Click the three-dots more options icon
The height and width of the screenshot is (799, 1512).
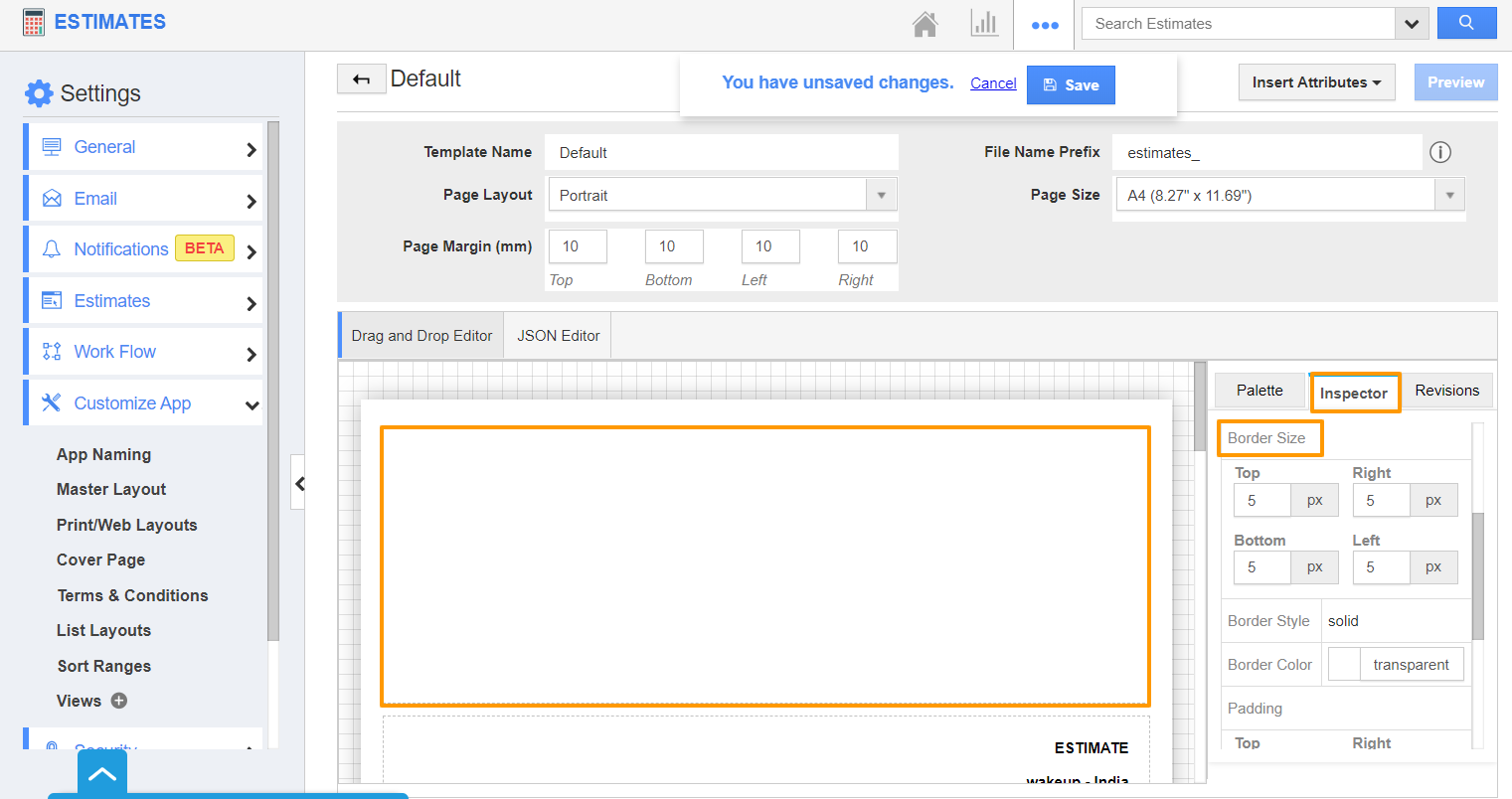point(1044,25)
